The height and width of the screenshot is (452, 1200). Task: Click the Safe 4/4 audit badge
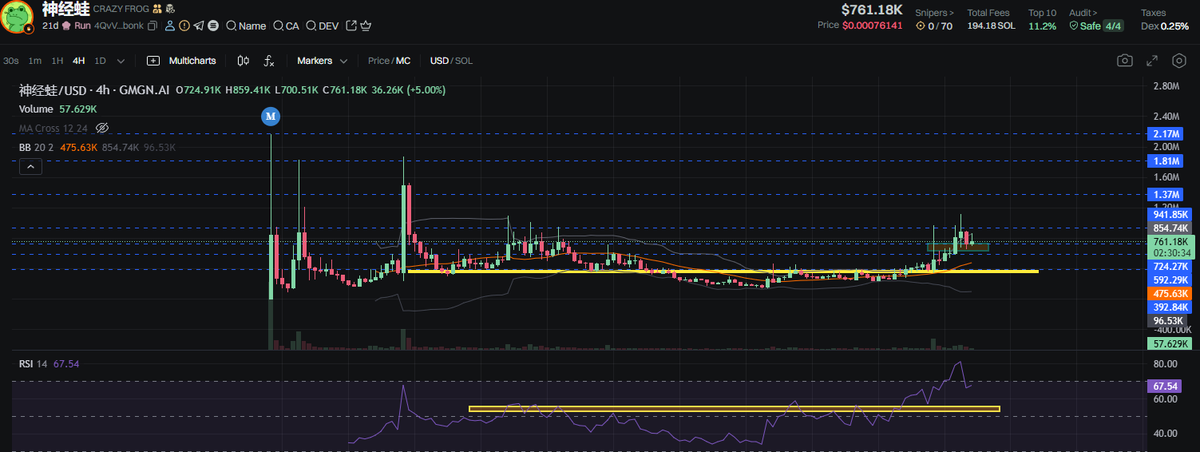tap(1096, 25)
